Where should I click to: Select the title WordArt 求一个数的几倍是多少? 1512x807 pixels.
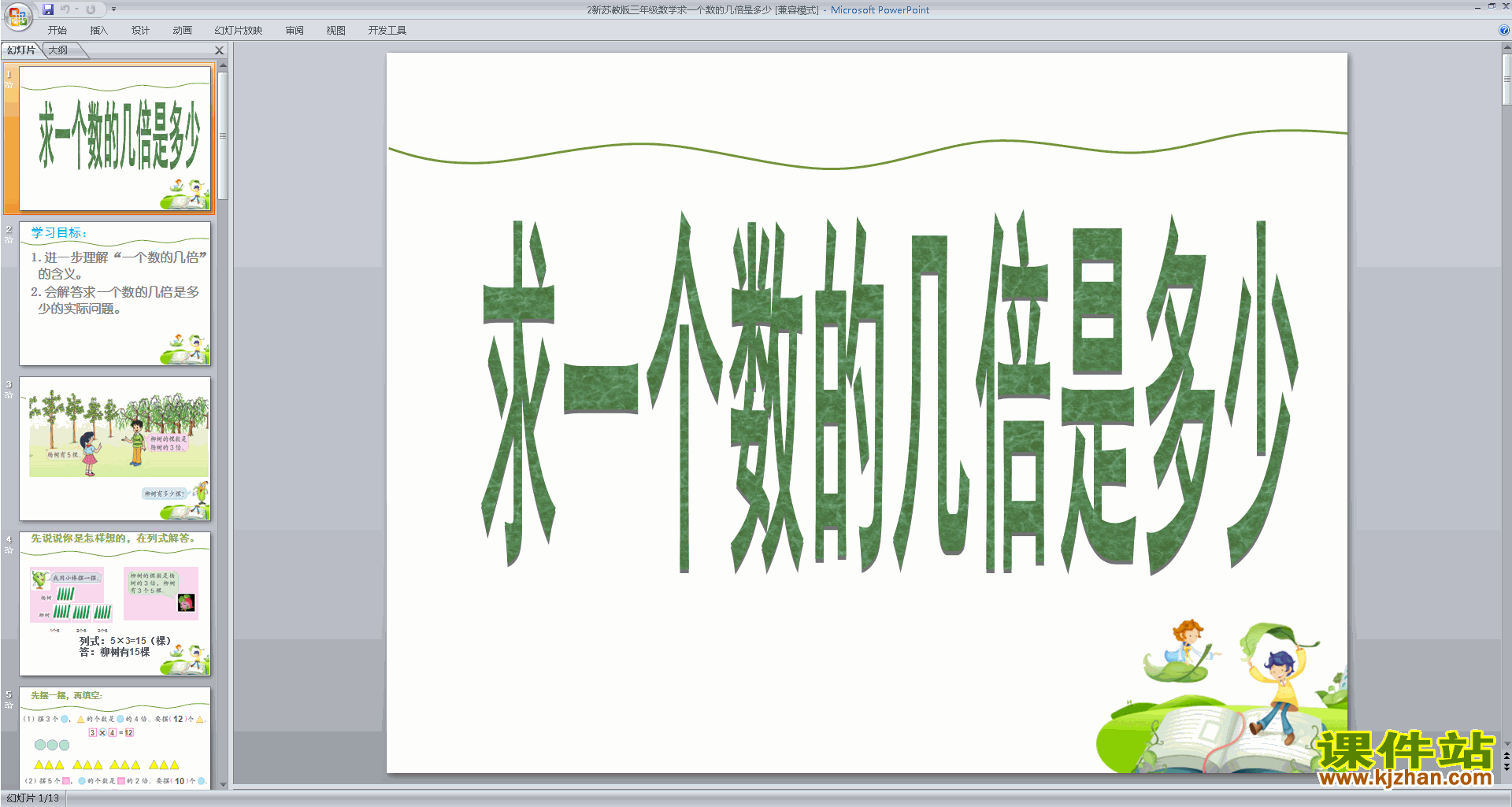890,392
